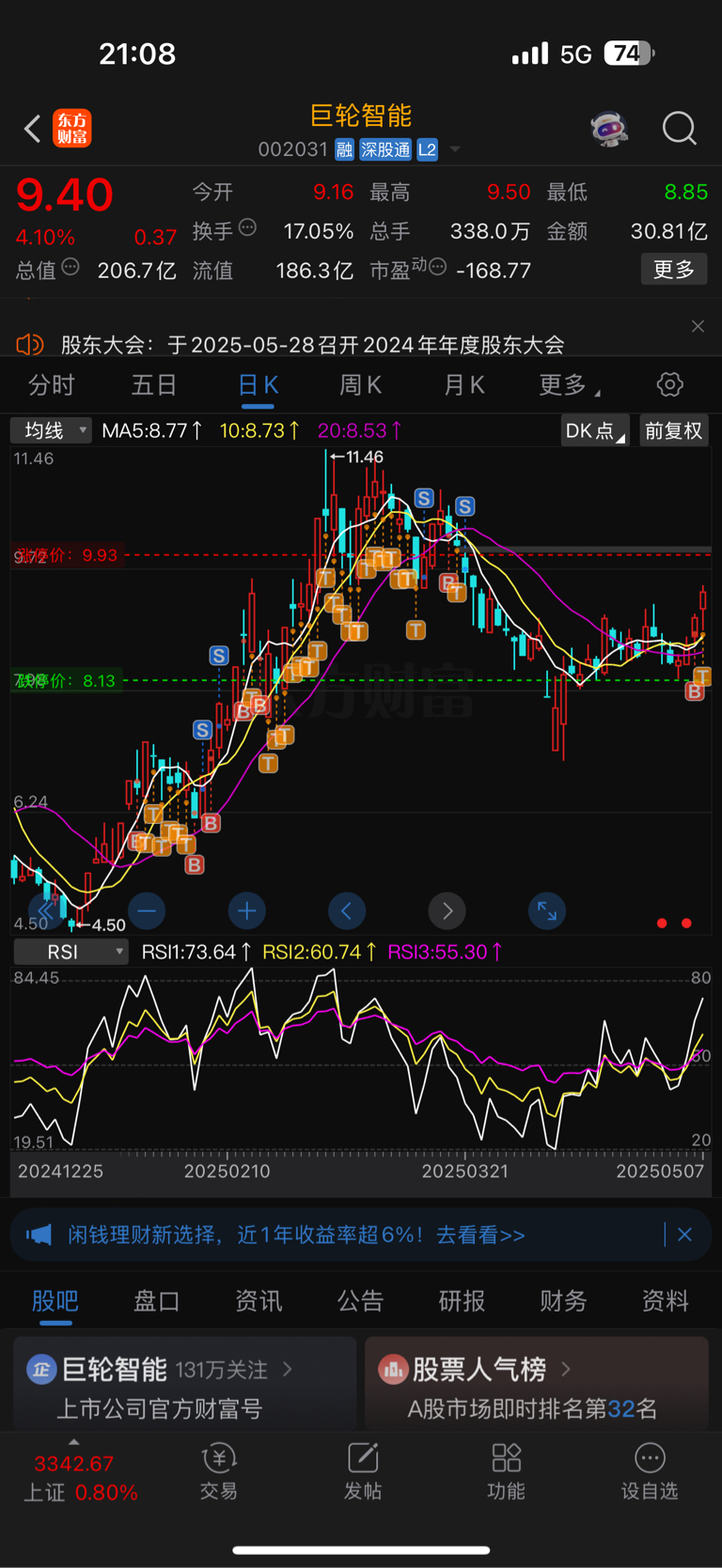Expand 股票人气榜 chevron

566,1370
